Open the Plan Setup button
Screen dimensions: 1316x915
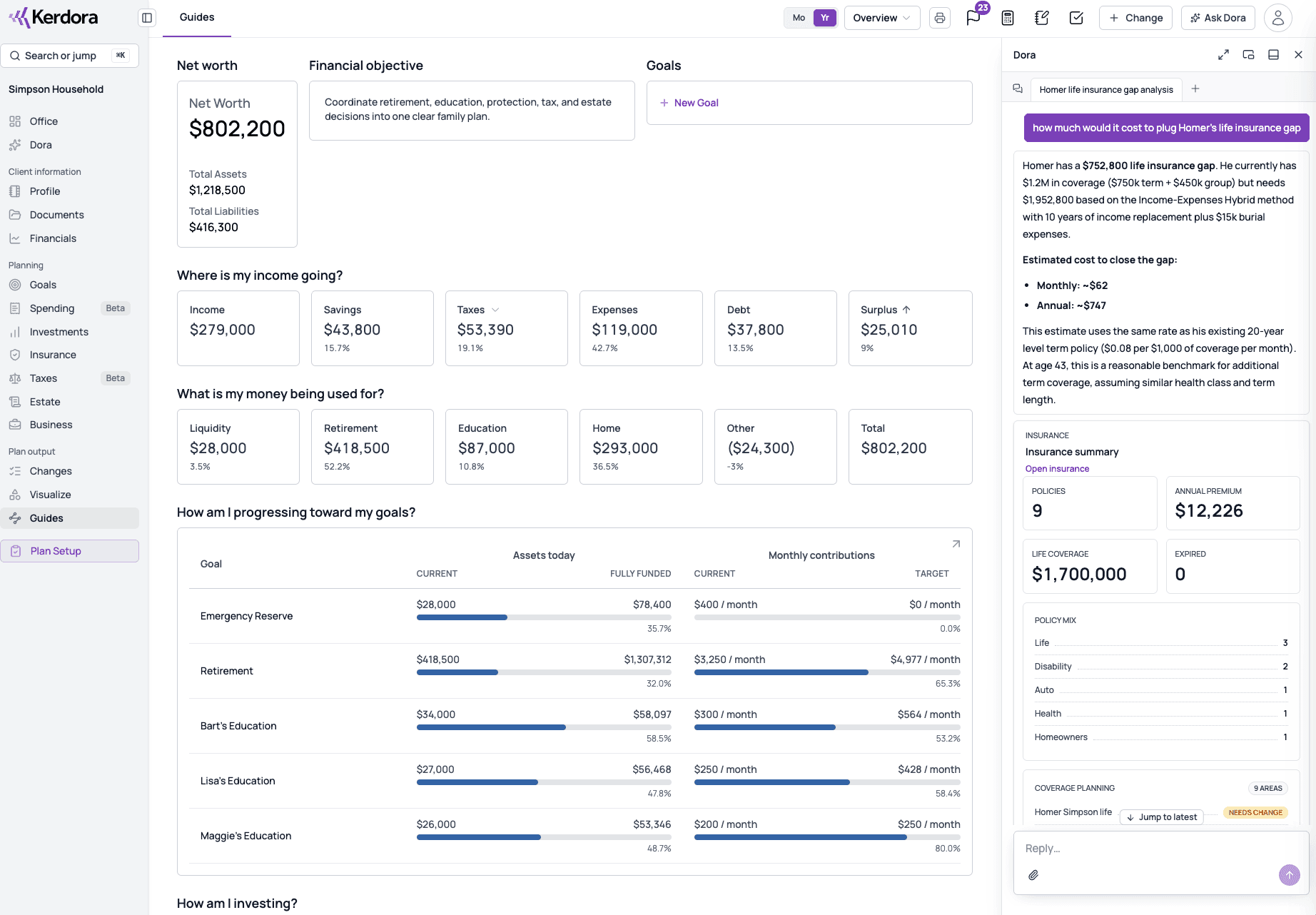70,551
